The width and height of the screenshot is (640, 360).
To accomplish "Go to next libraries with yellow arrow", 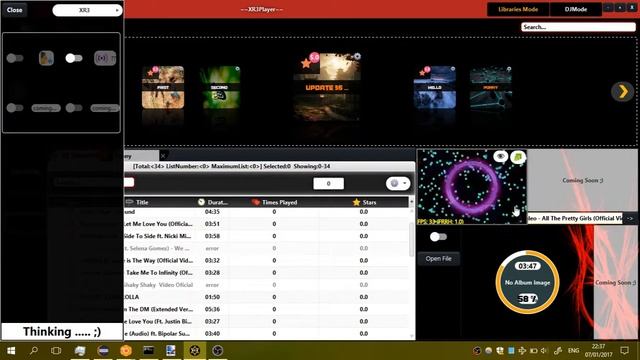I will coord(622,91).
